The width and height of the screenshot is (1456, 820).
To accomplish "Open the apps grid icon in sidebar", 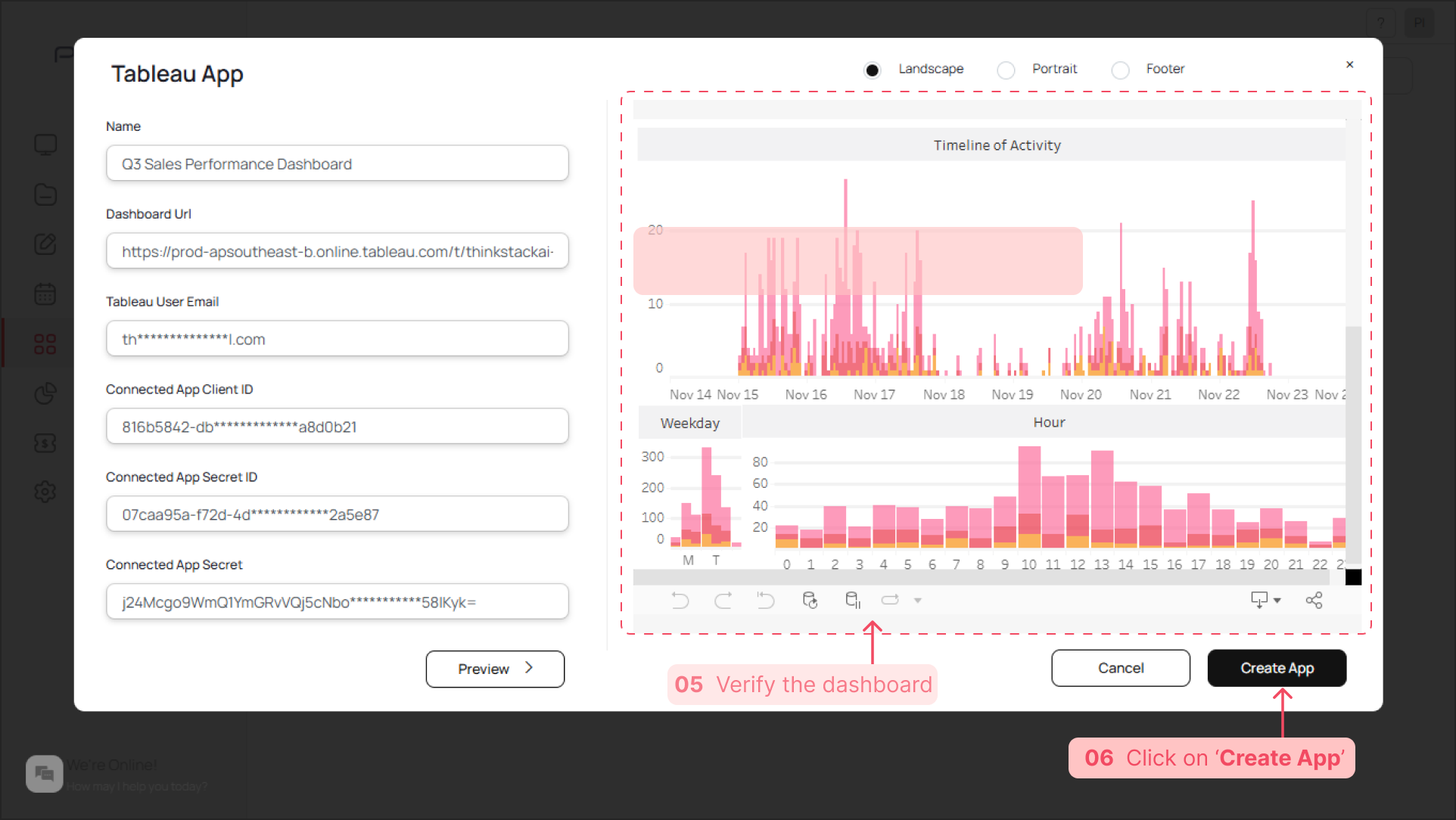I will coord(45,344).
